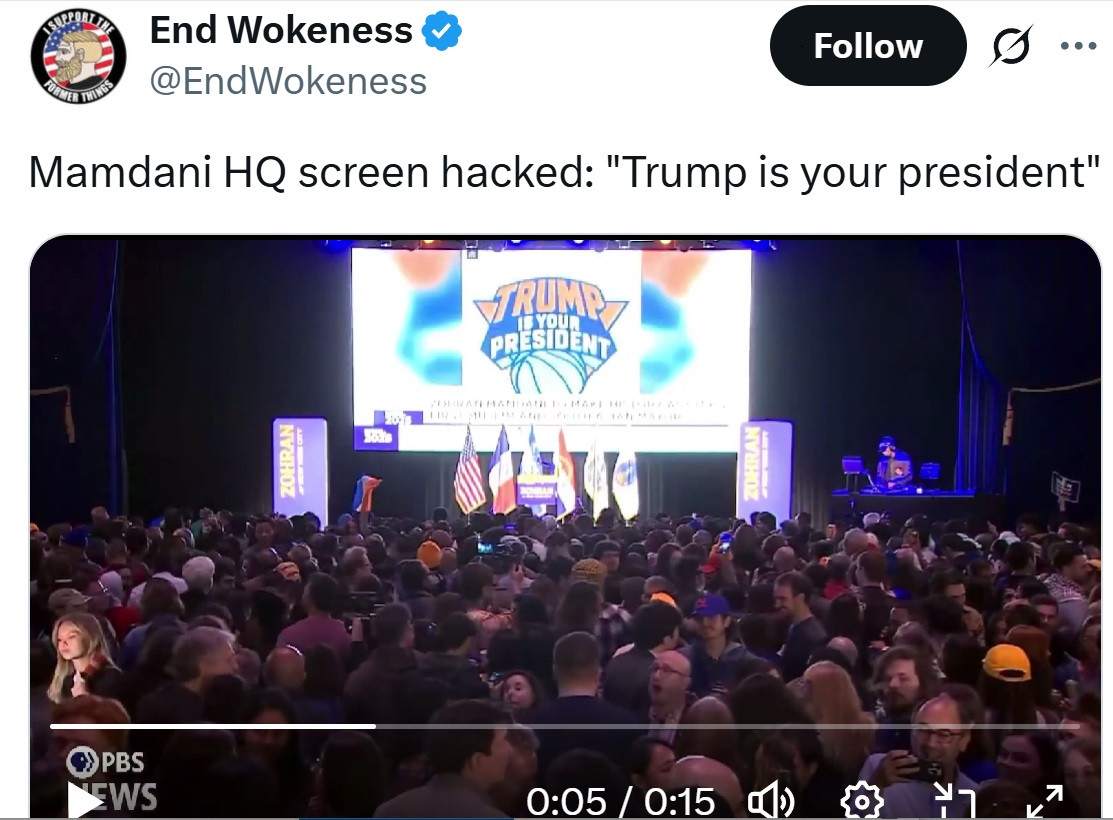This screenshot has width=1113, height=820.
Task: Click the white played portion of the progress bar
Action: point(212,726)
